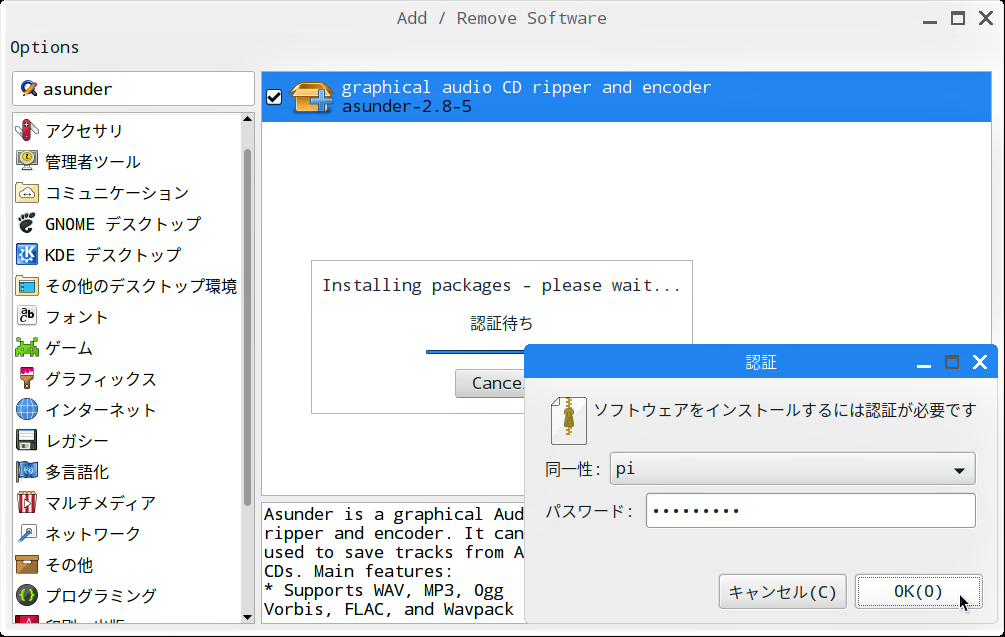Screen dimensions: 1005x637
Task: Click the 'asunder-2.8-5' package version text
Action: 406,106
